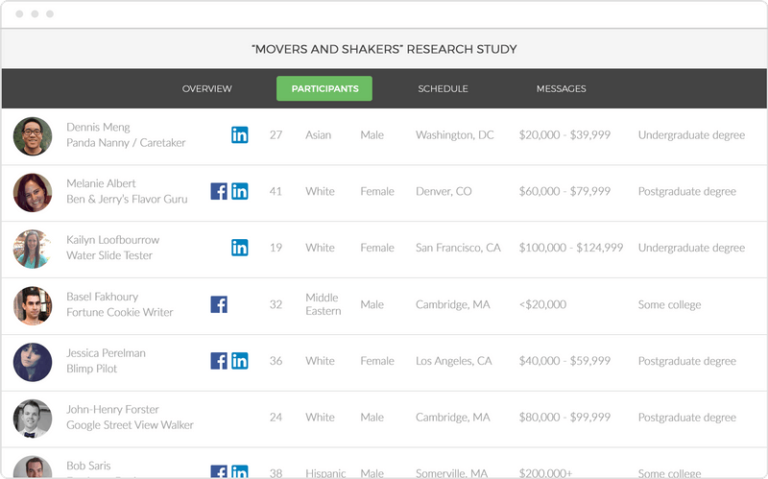This screenshot has width=768, height=479.
Task: Click John-Henry Forster's name
Action: coord(113,409)
